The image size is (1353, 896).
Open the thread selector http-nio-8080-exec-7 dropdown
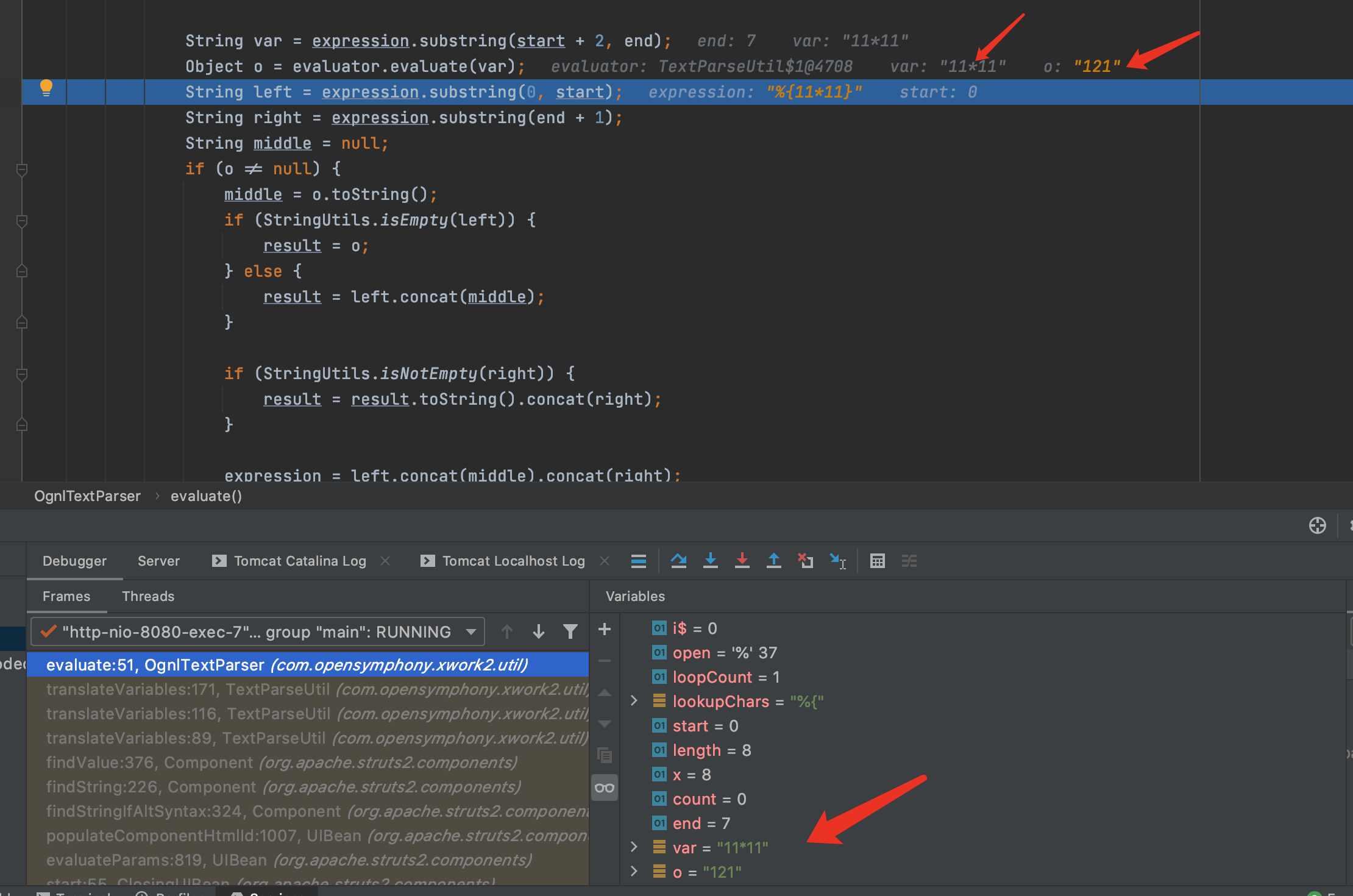click(258, 631)
